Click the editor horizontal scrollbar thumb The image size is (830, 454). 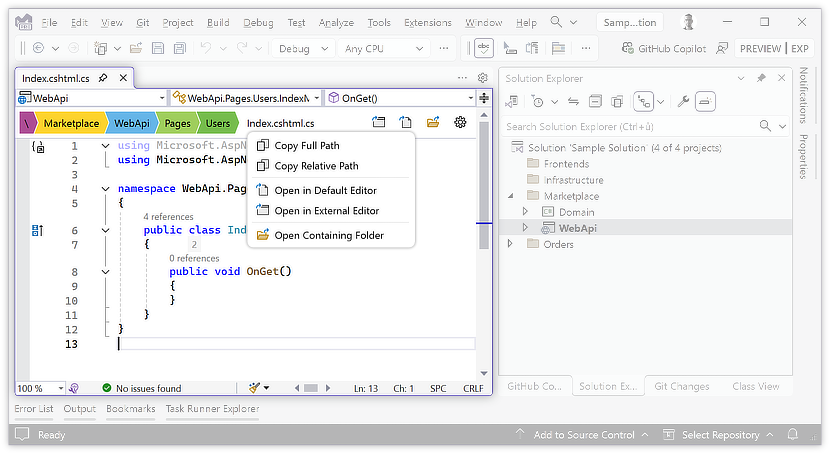point(311,388)
